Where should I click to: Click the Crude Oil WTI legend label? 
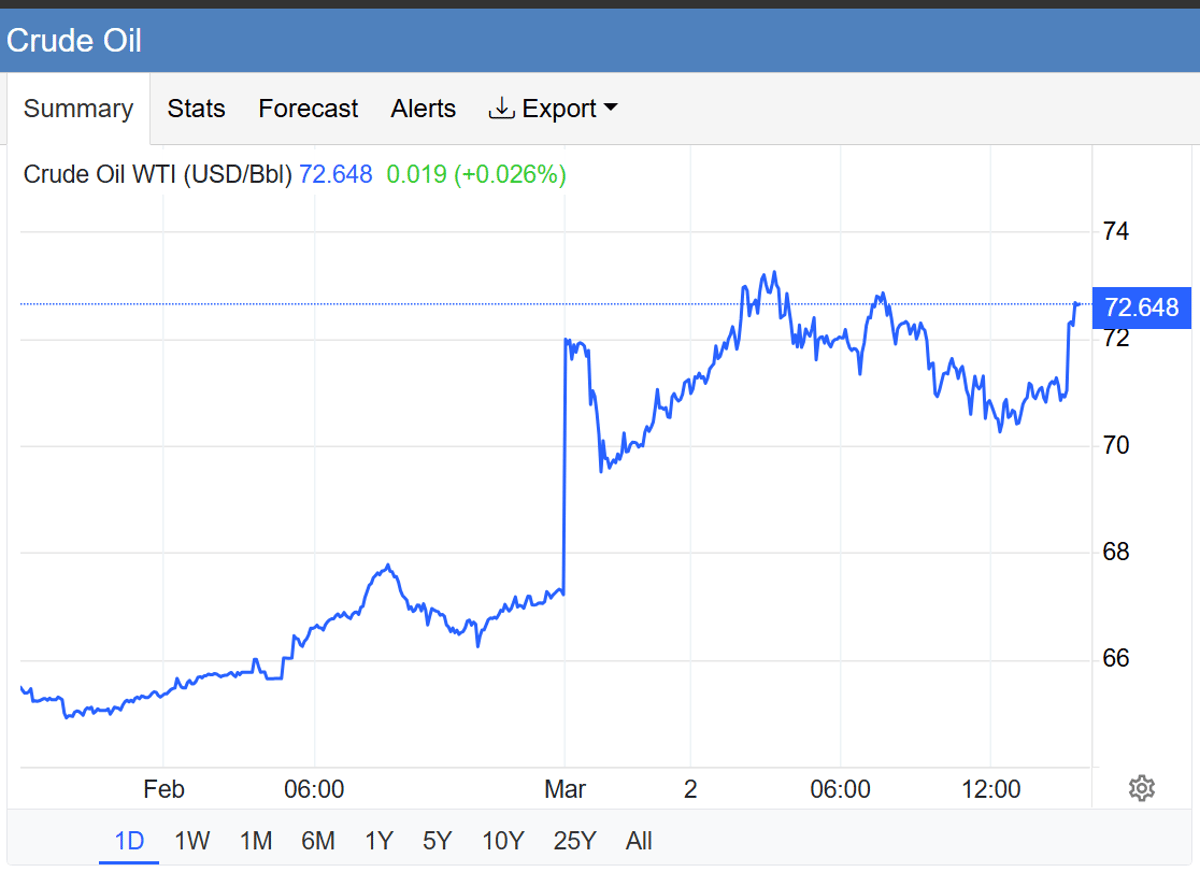[157, 175]
